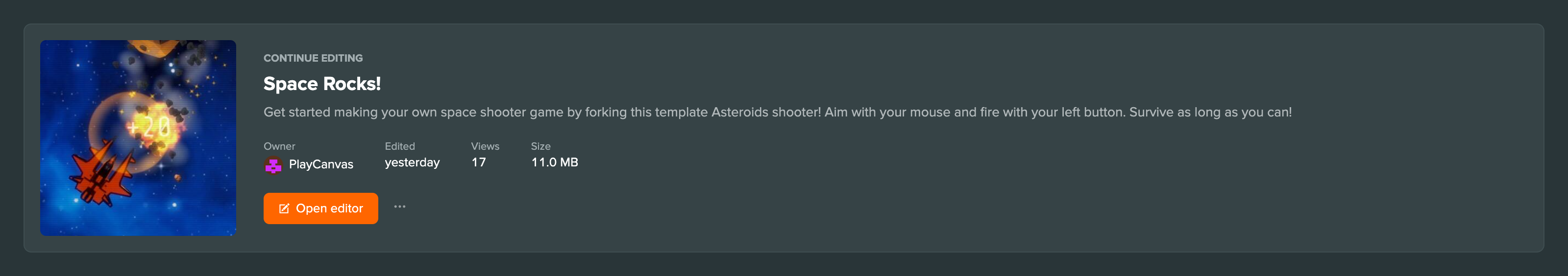
Task: Visit the PlayCanvas owner profile name
Action: pos(321,164)
